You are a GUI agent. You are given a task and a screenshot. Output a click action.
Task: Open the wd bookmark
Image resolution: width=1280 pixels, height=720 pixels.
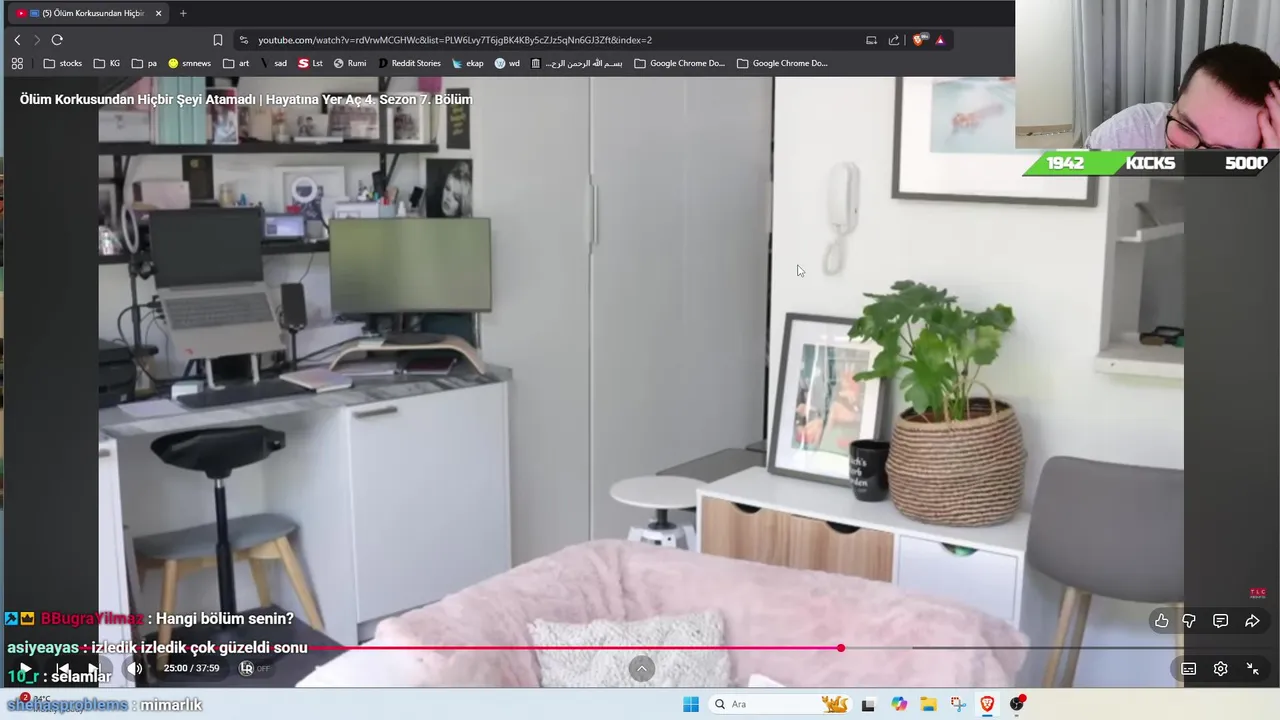point(507,63)
